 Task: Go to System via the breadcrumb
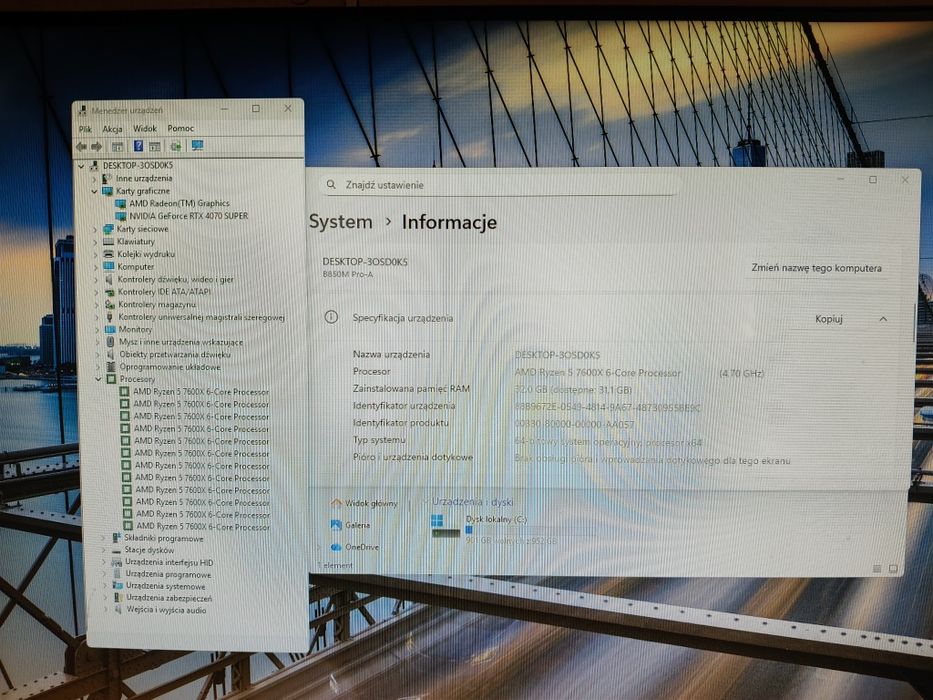point(340,222)
